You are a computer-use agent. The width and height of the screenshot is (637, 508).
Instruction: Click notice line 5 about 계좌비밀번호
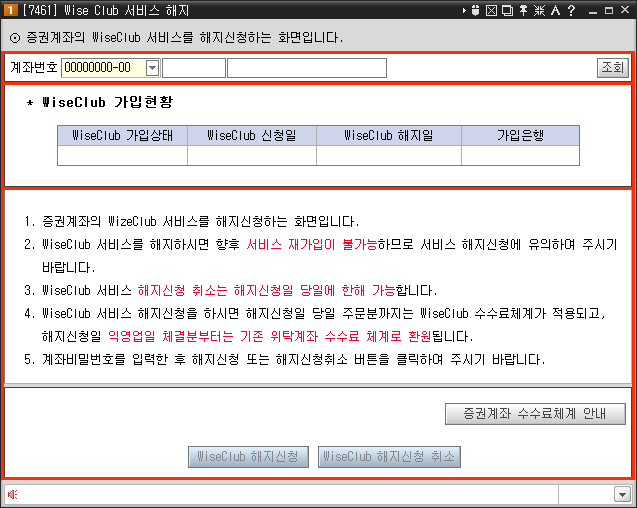point(284,360)
